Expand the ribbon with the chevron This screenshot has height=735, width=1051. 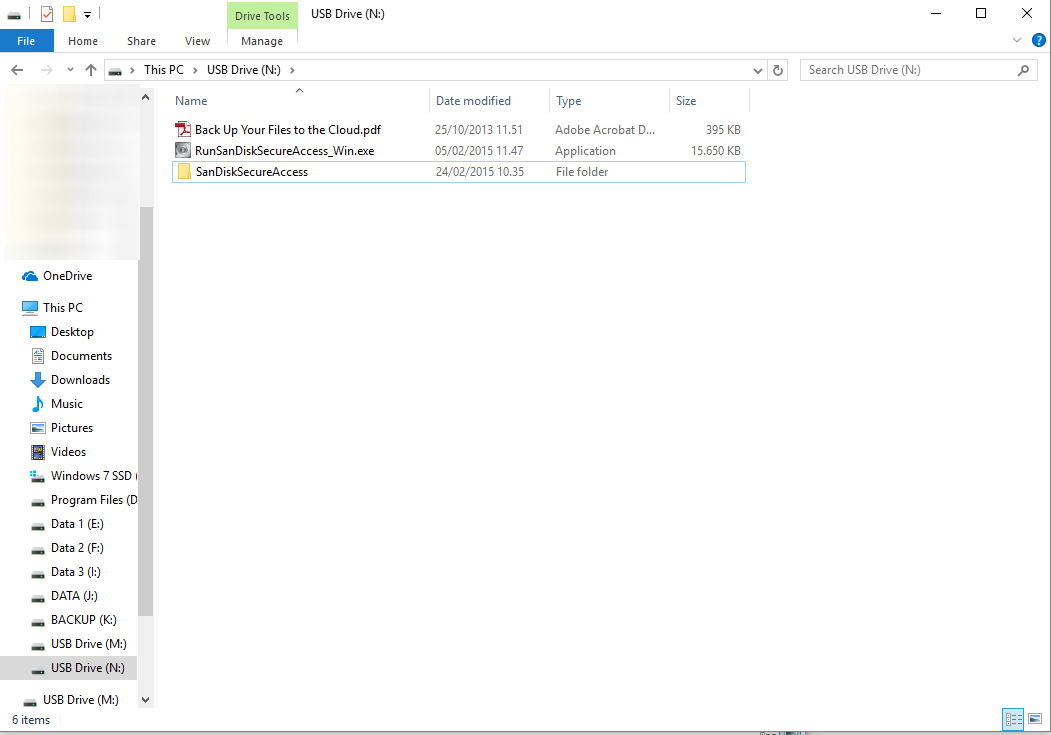point(1017,41)
